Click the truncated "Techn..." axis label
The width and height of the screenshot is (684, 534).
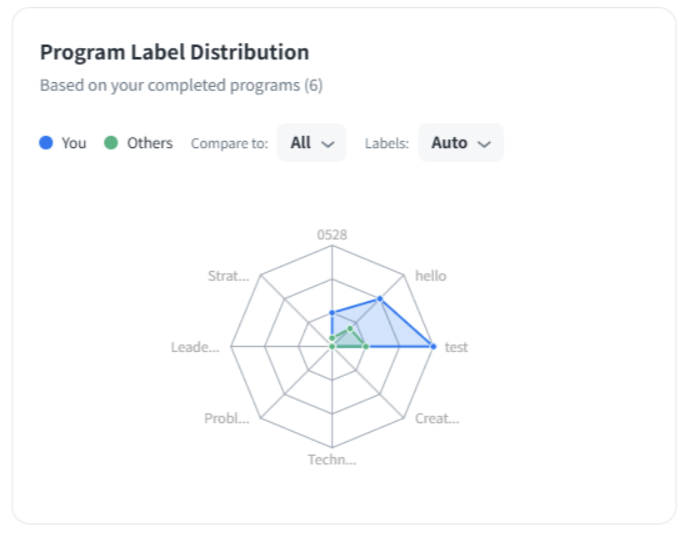pos(332,460)
